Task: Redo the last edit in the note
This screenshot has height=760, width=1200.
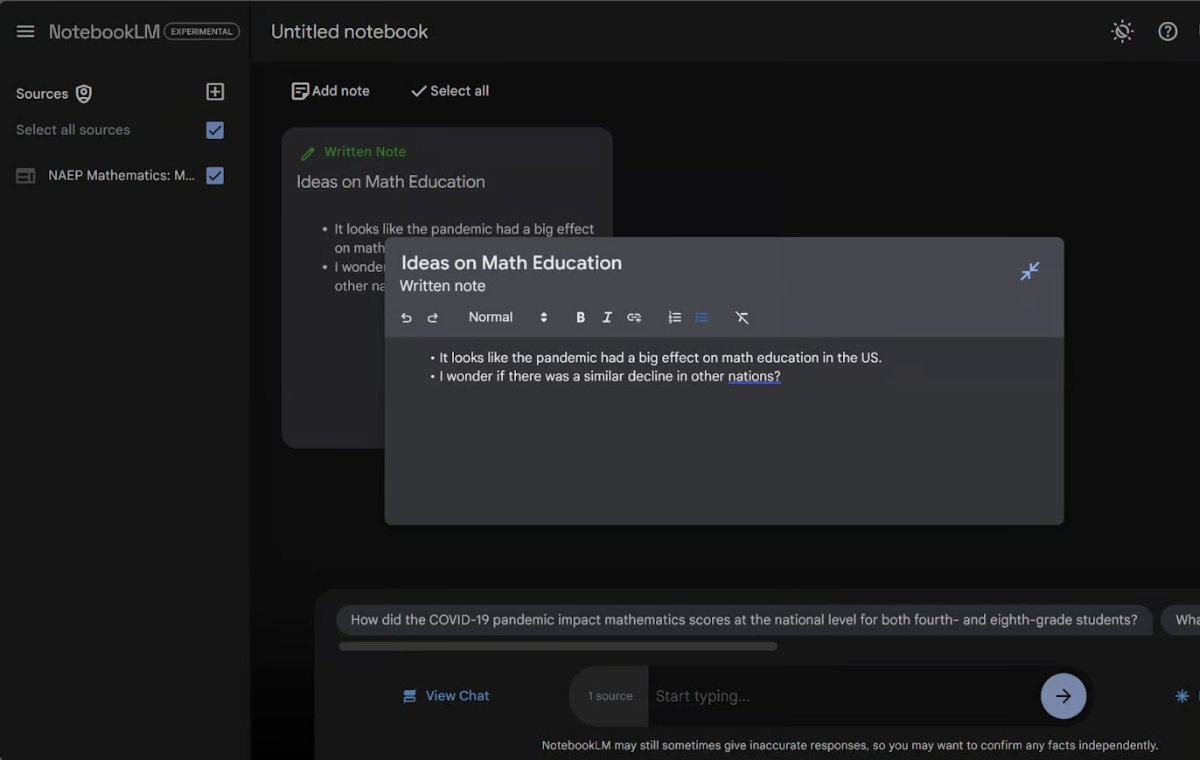Action: tap(432, 317)
